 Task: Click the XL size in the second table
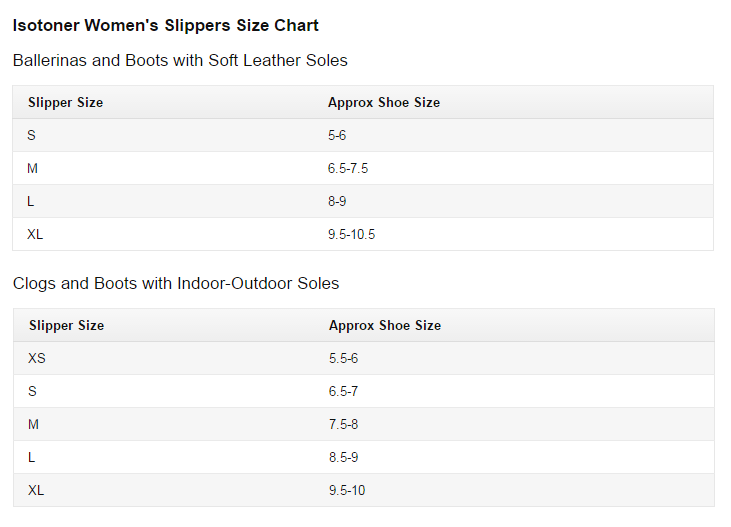(37, 490)
